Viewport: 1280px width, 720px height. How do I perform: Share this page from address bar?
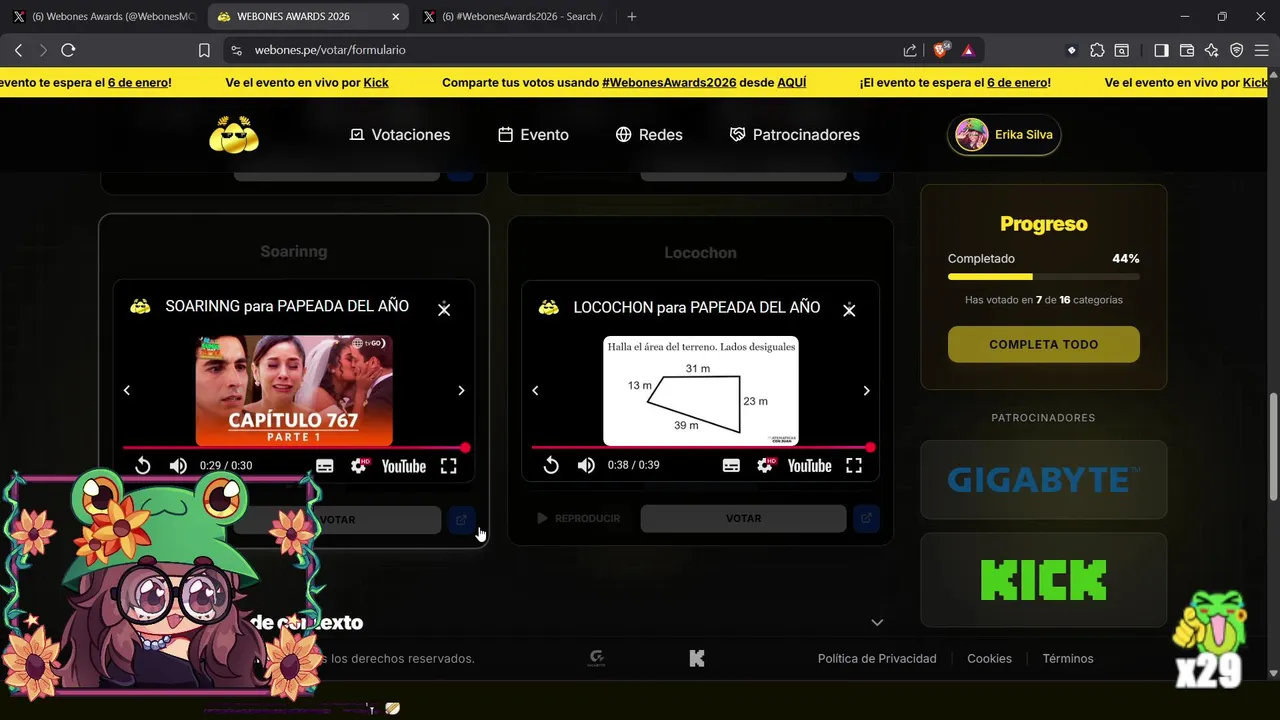tap(910, 50)
